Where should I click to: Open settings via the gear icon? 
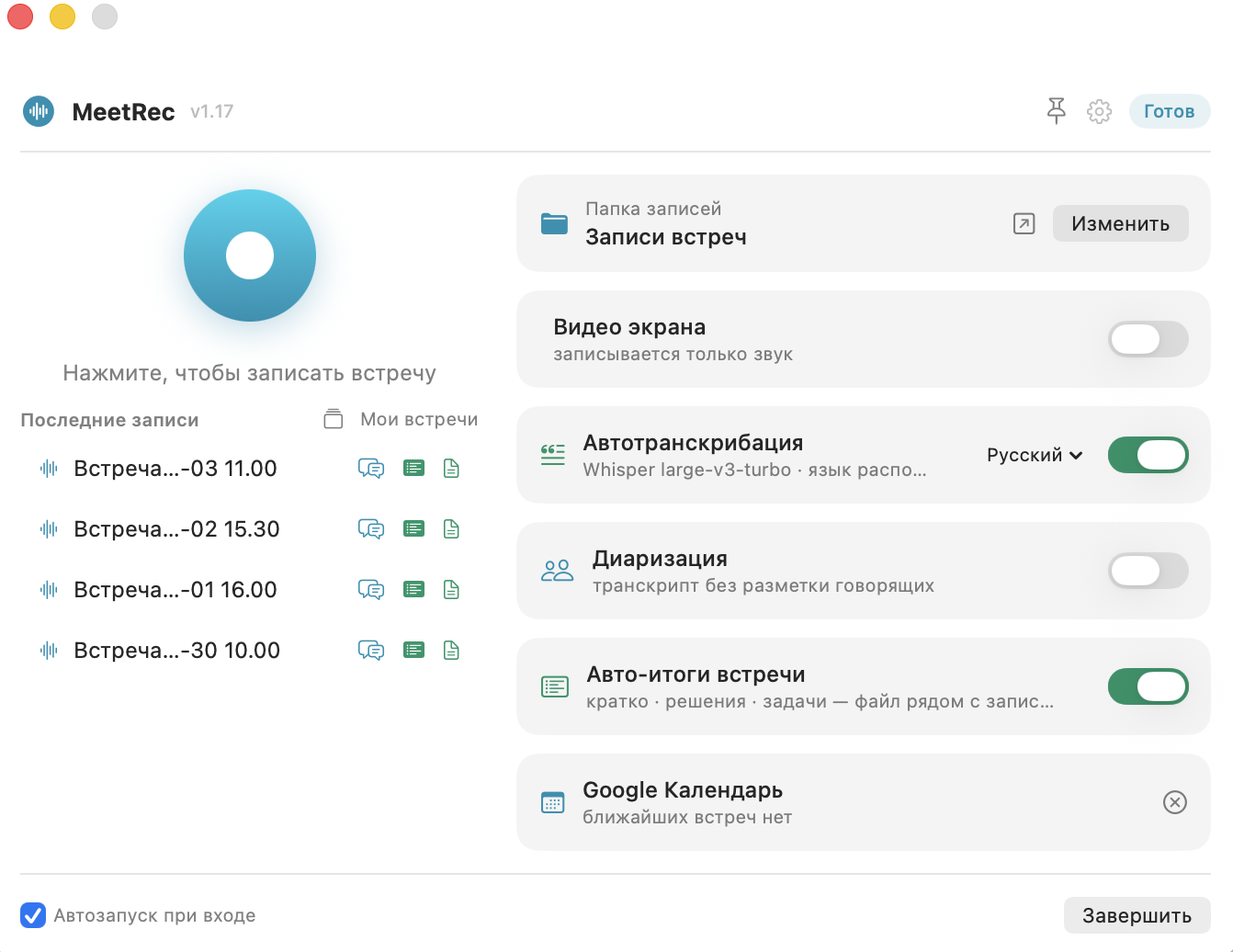[1099, 111]
